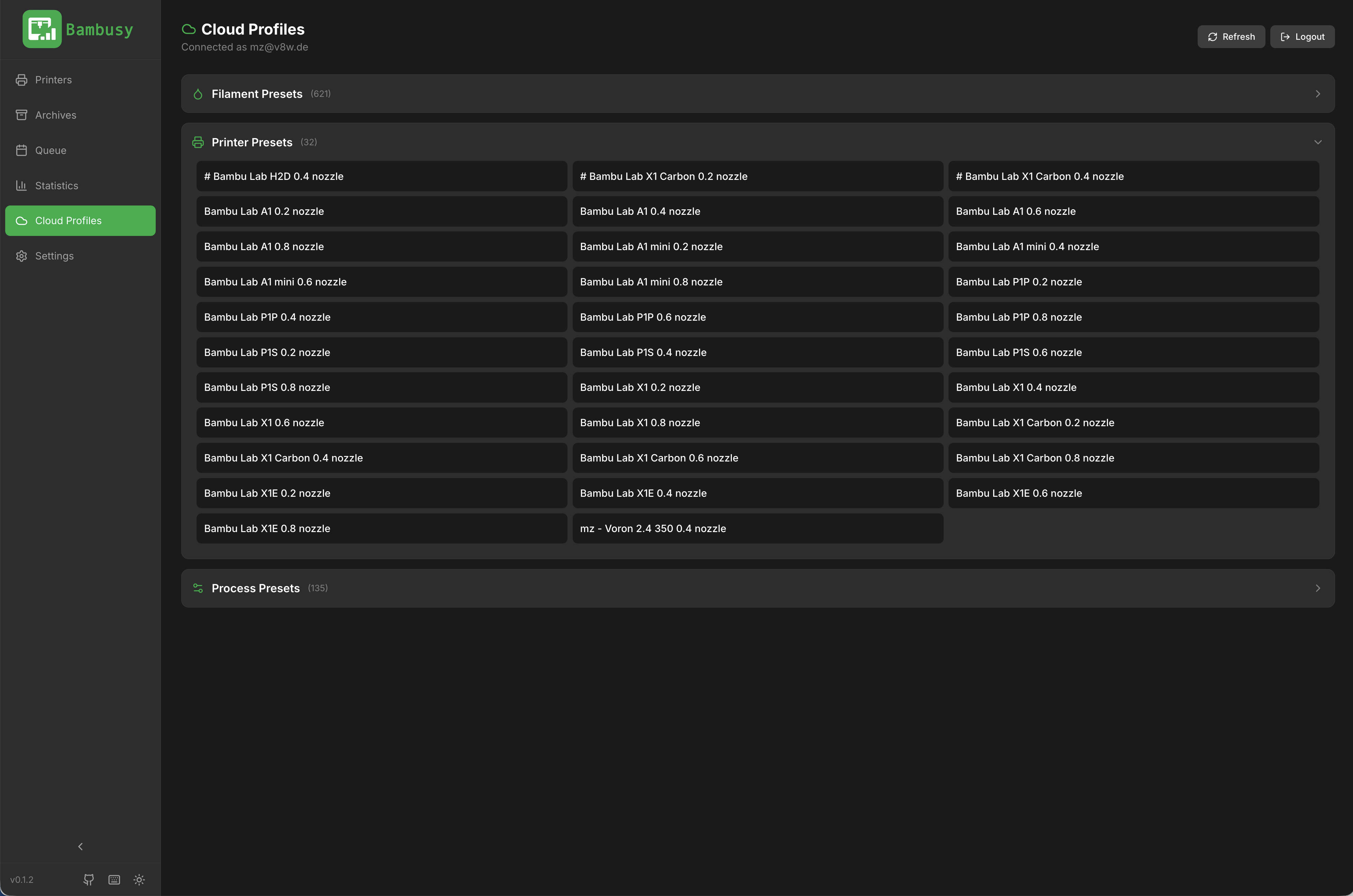The image size is (1353, 896).
Task: Select the mz - Voron 2.4 350 preset
Action: (757, 529)
